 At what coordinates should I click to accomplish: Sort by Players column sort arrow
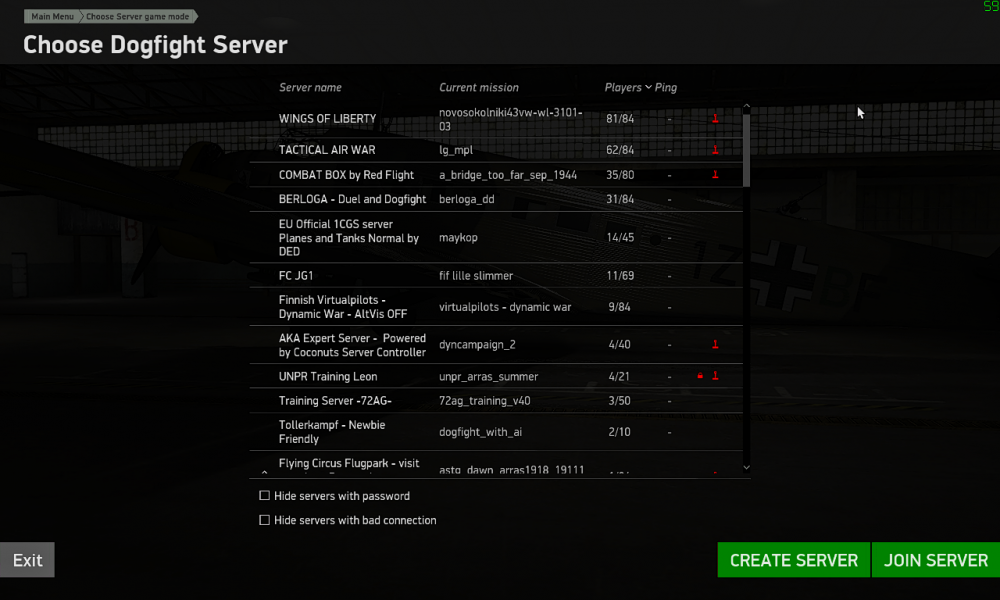648,87
